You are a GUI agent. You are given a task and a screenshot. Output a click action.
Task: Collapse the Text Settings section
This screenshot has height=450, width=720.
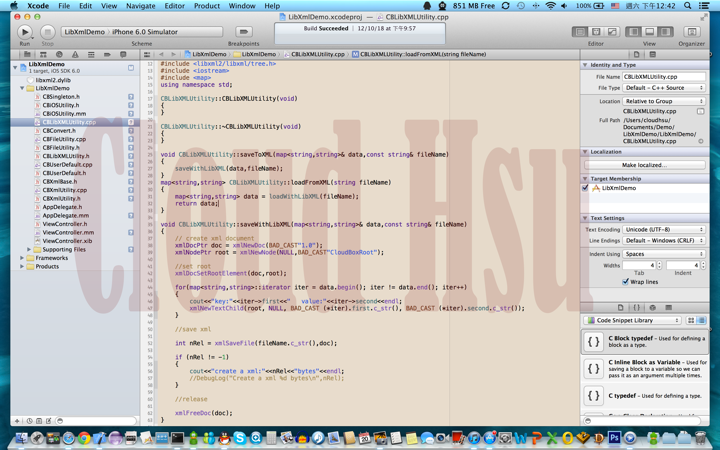[585, 218]
